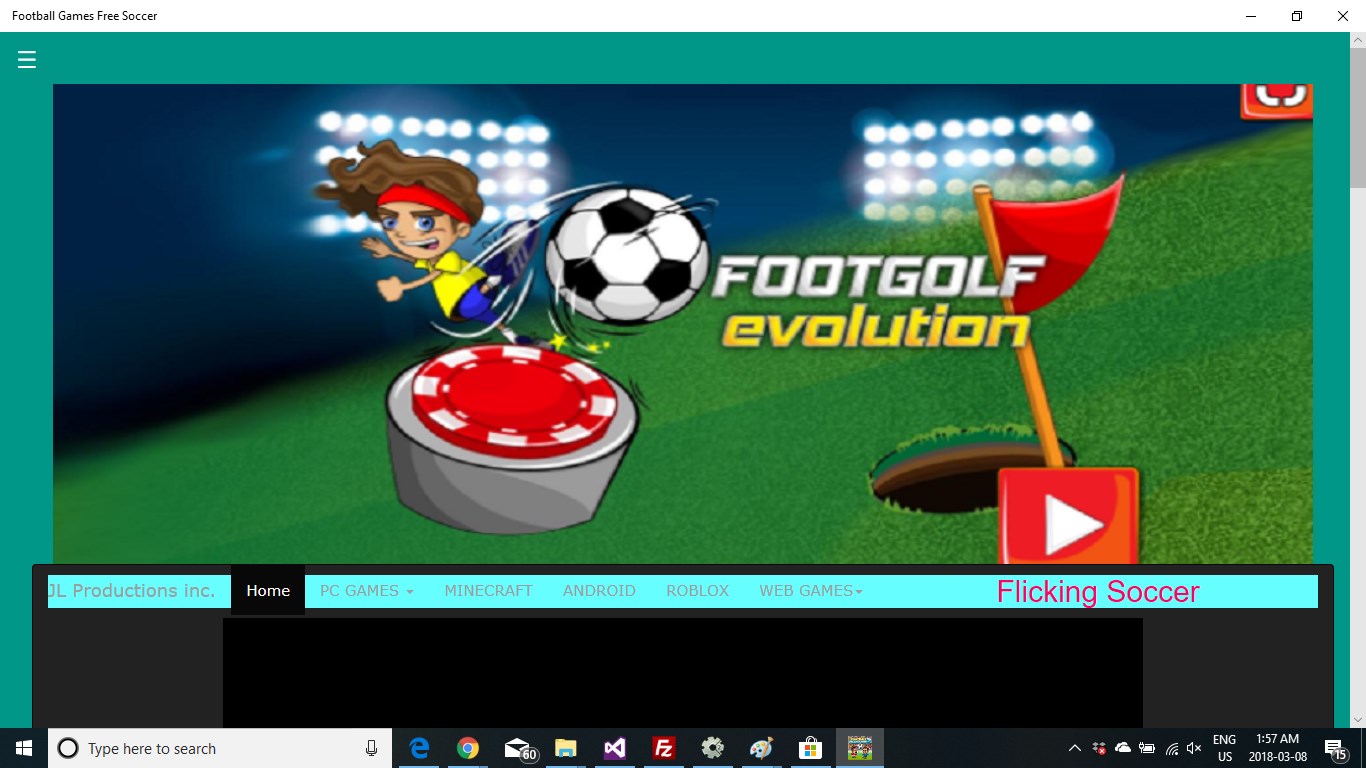Open the clock showing 1:57 AM
Image resolution: width=1366 pixels, height=768 pixels.
coord(1277,748)
